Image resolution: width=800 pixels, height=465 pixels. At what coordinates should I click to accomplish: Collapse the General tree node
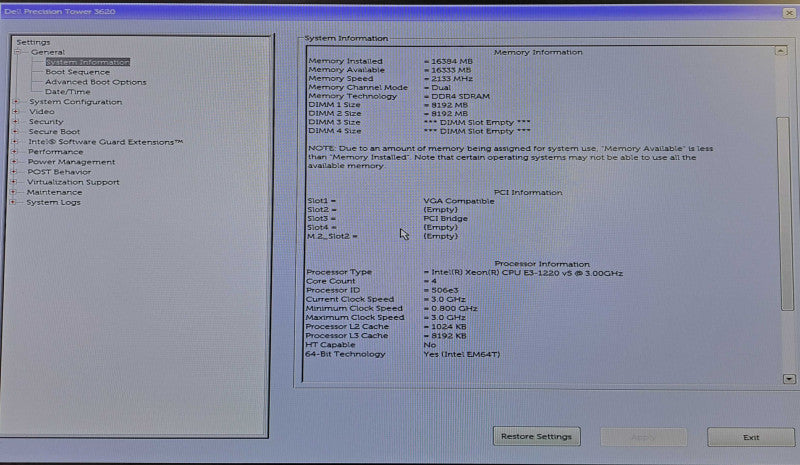point(18,52)
